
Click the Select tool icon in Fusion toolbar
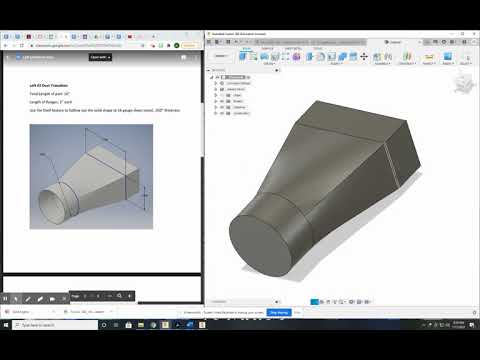[x=467, y=57]
